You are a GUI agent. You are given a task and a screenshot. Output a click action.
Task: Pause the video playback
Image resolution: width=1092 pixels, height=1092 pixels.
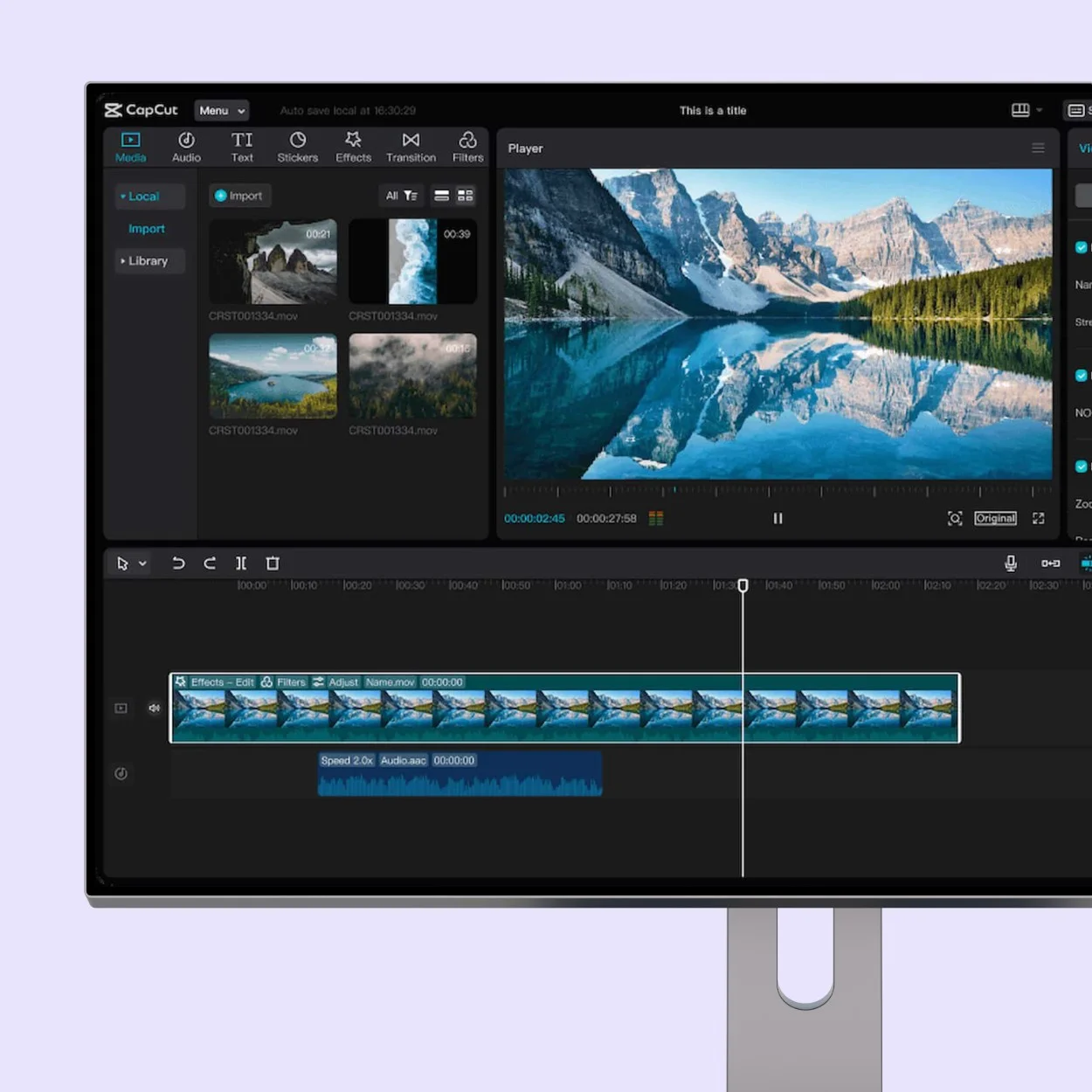(x=778, y=518)
